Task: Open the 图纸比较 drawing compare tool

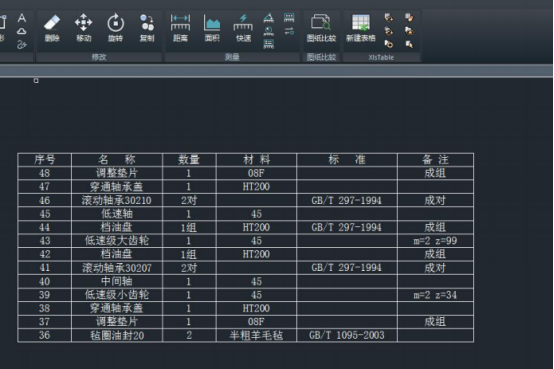Action: [321, 28]
